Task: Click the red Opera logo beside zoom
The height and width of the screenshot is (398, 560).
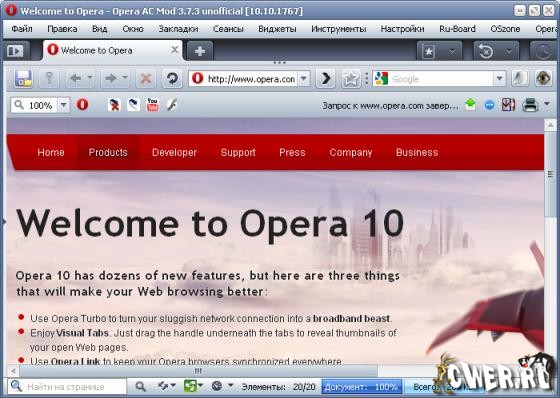Action: pos(82,105)
